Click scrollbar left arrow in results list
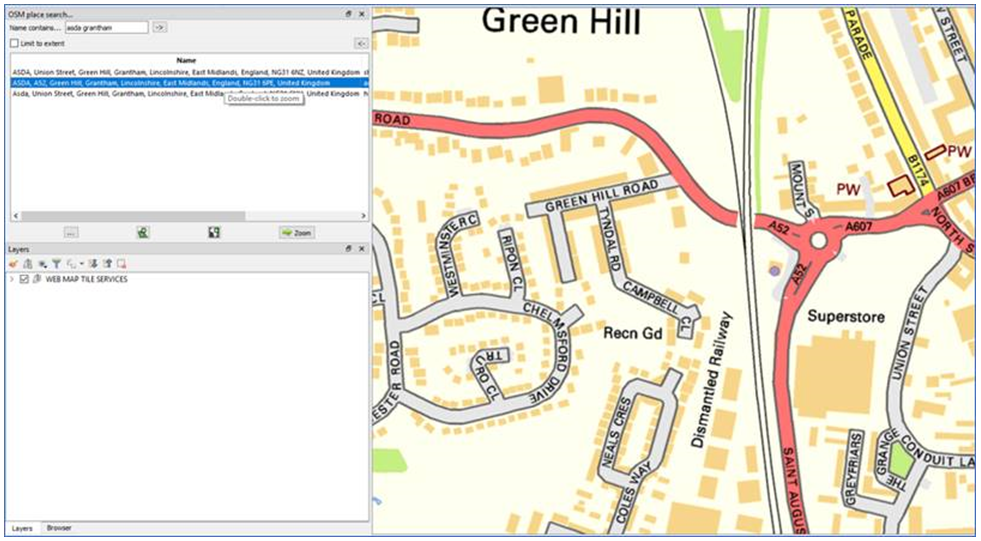The image size is (981, 541). click(14, 216)
